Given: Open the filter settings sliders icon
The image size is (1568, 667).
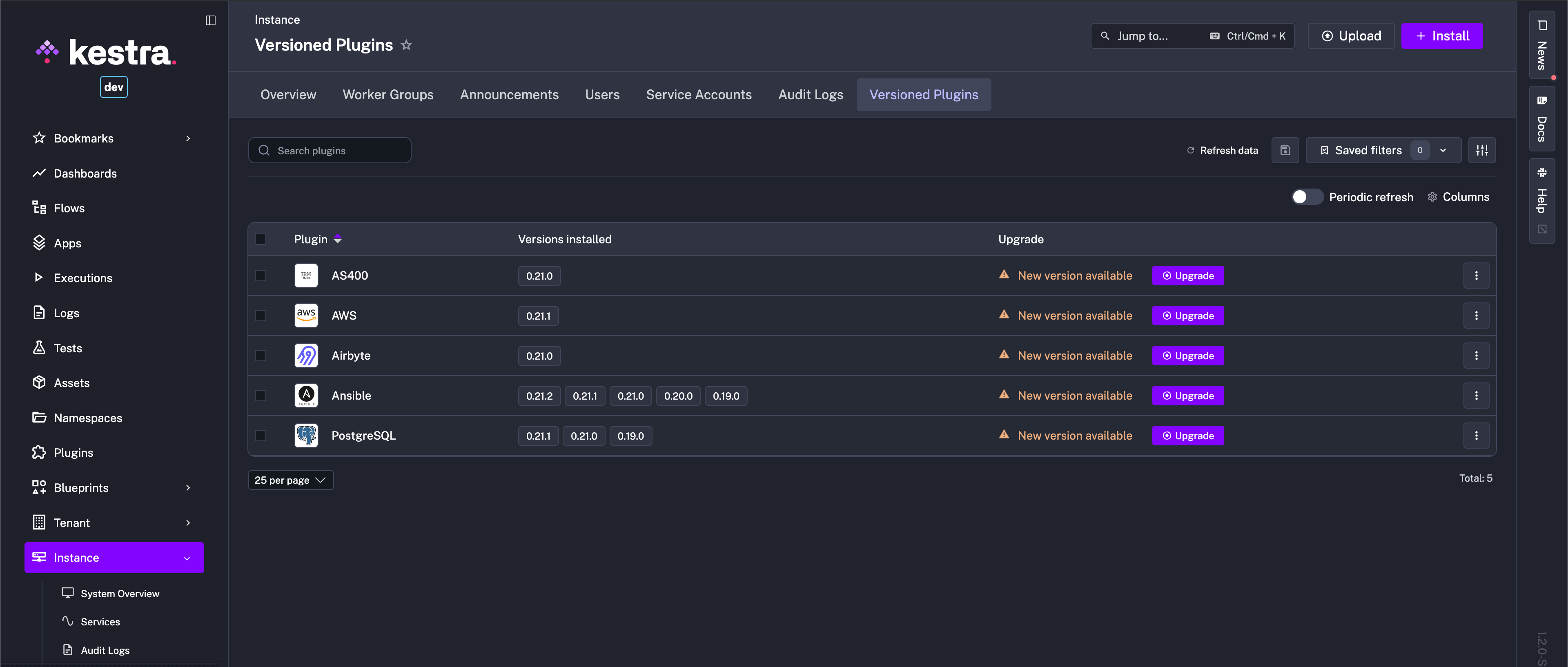Looking at the screenshot, I should [1482, 150].
